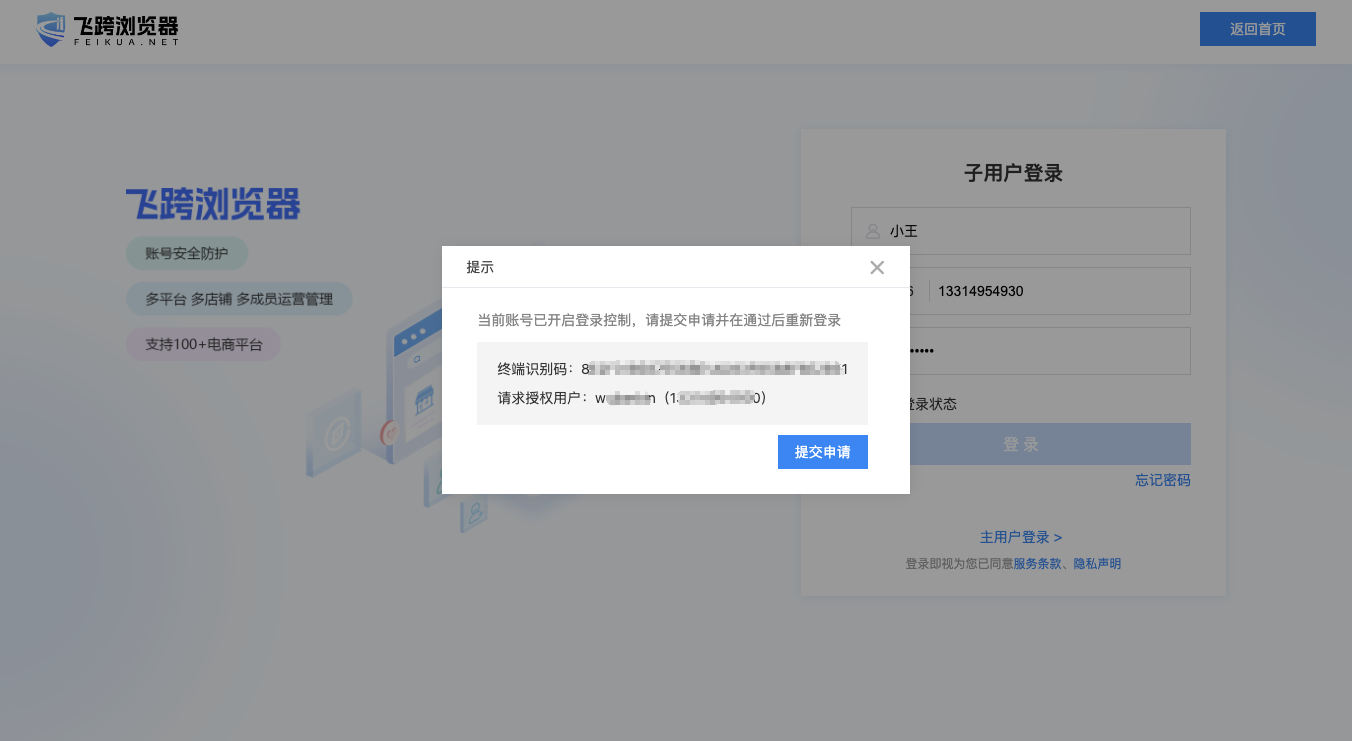This screenshot has height=741, width=1352.
Task: Click the 提交申请 button
Action: [823, 452]
